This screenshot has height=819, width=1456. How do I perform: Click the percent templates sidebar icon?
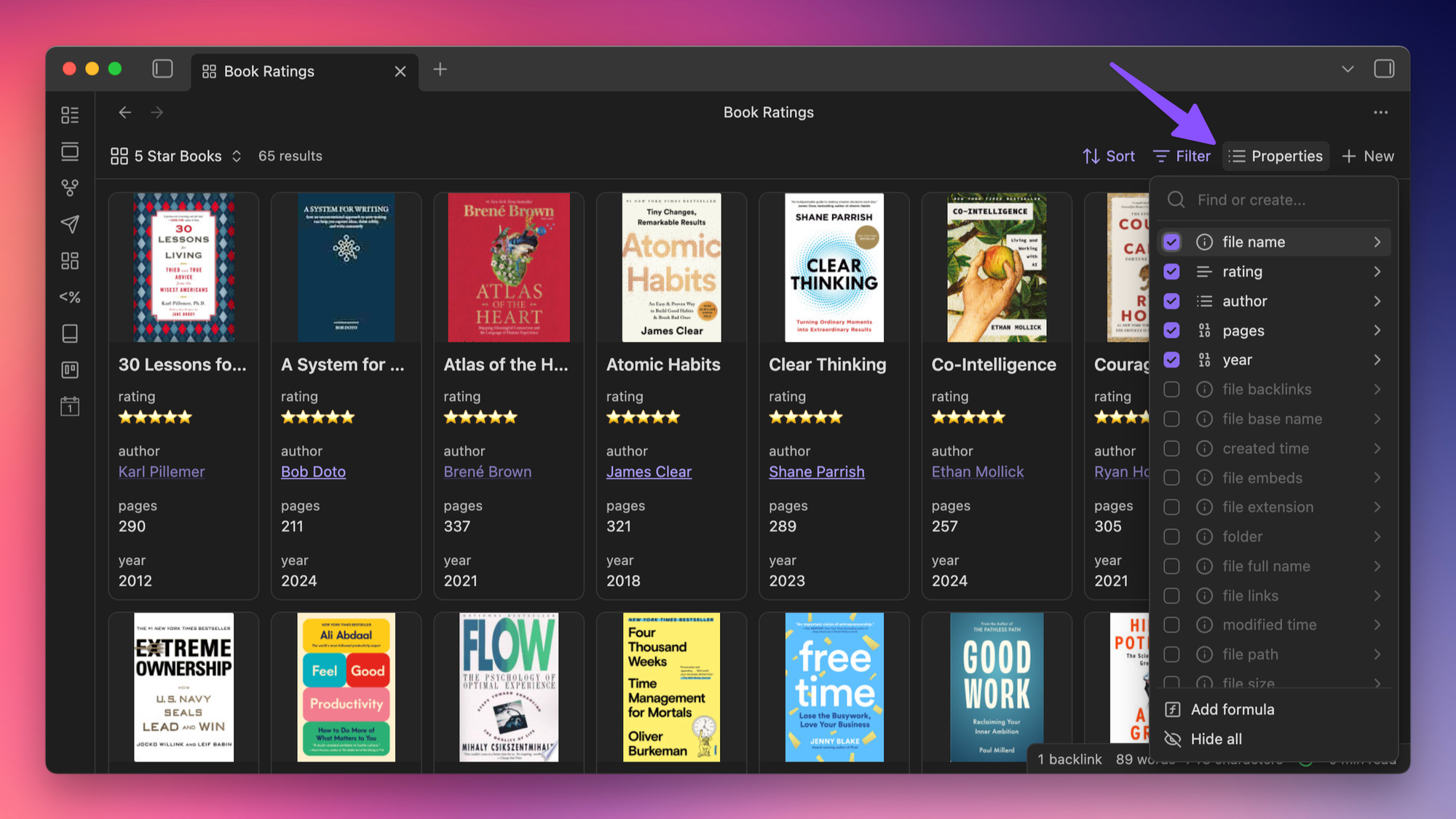tap(70, 297)
